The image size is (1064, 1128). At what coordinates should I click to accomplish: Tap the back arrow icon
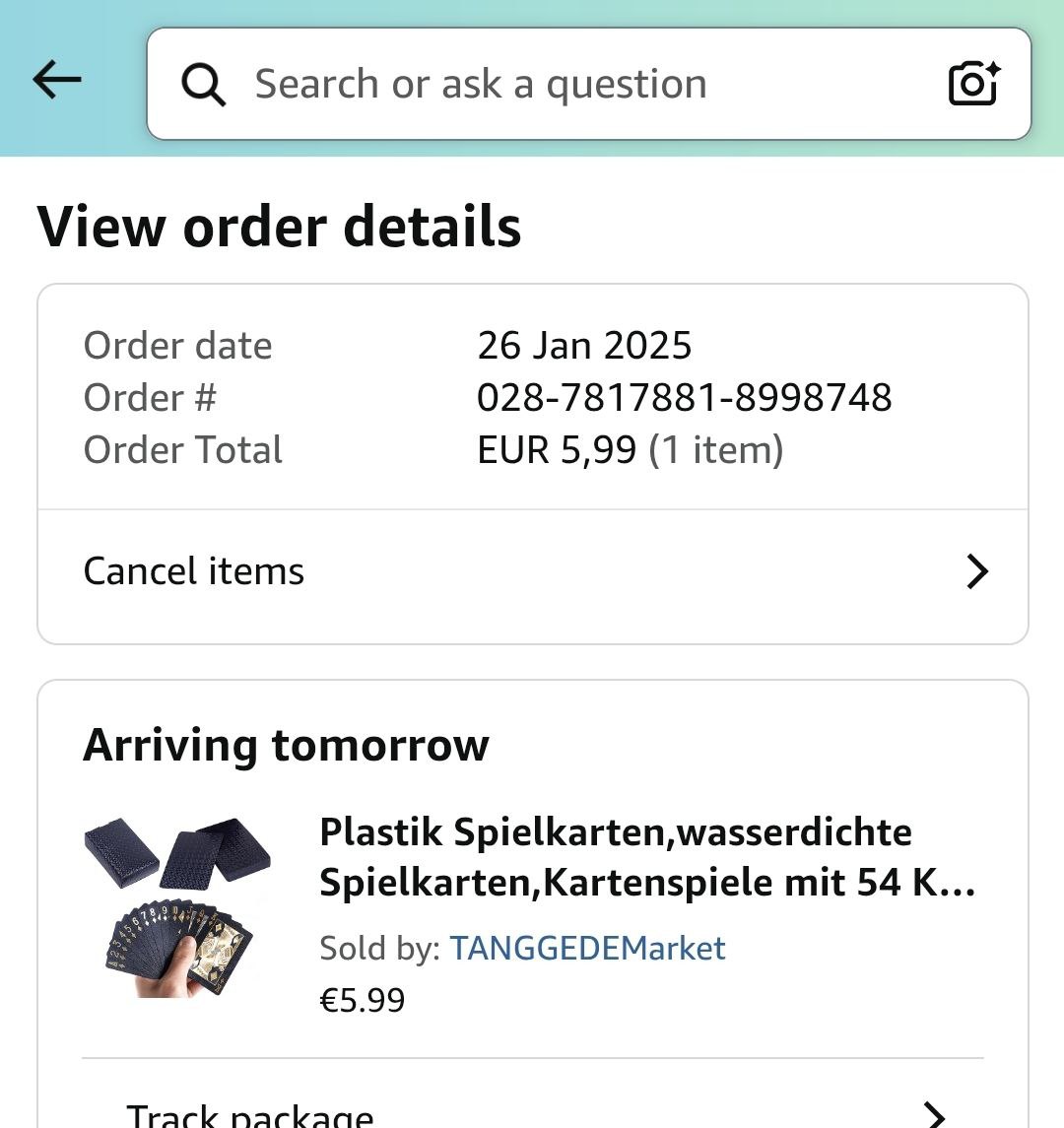coord(57,81)
